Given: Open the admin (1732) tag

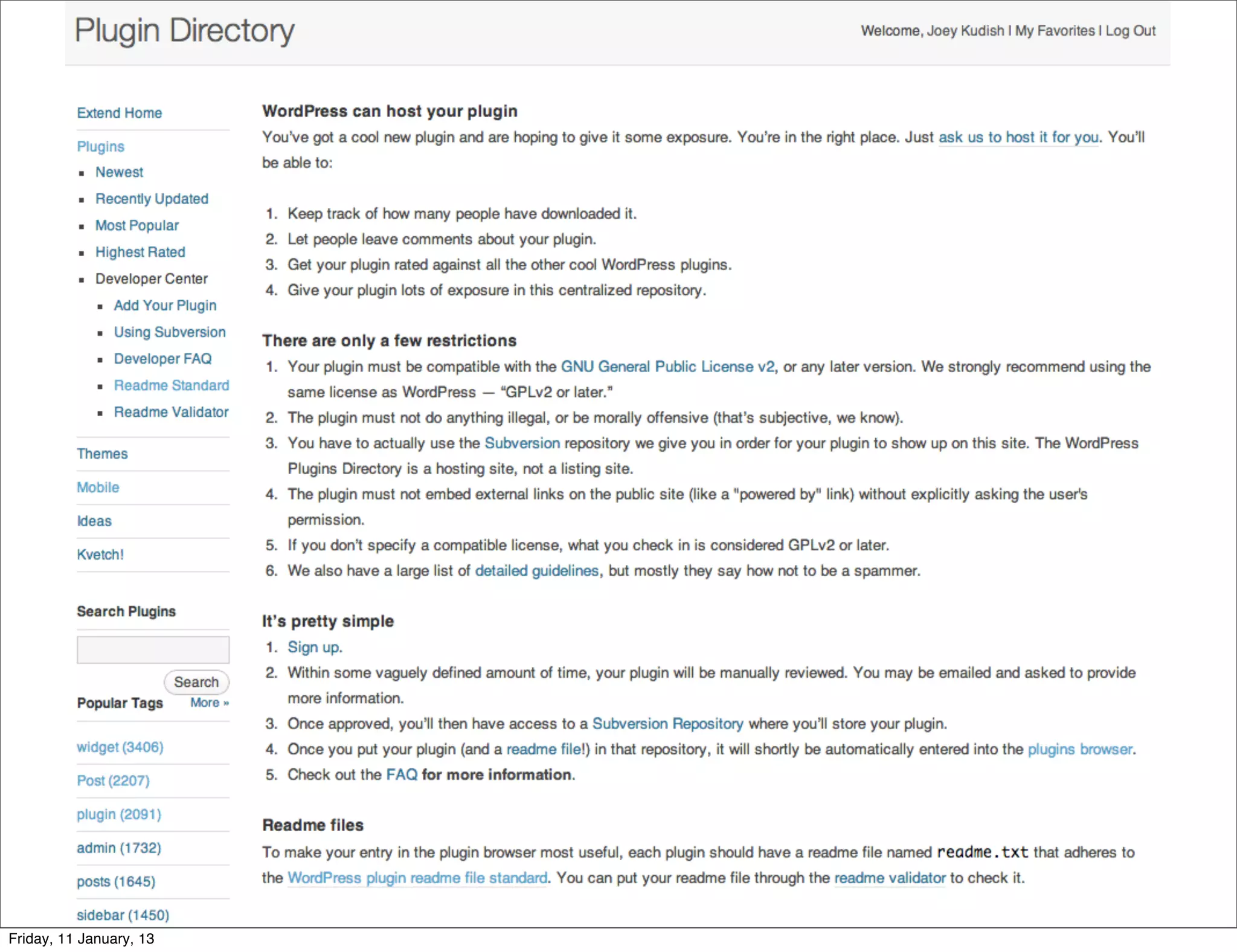Looking at the screenshot, I should tap(119, 848).
